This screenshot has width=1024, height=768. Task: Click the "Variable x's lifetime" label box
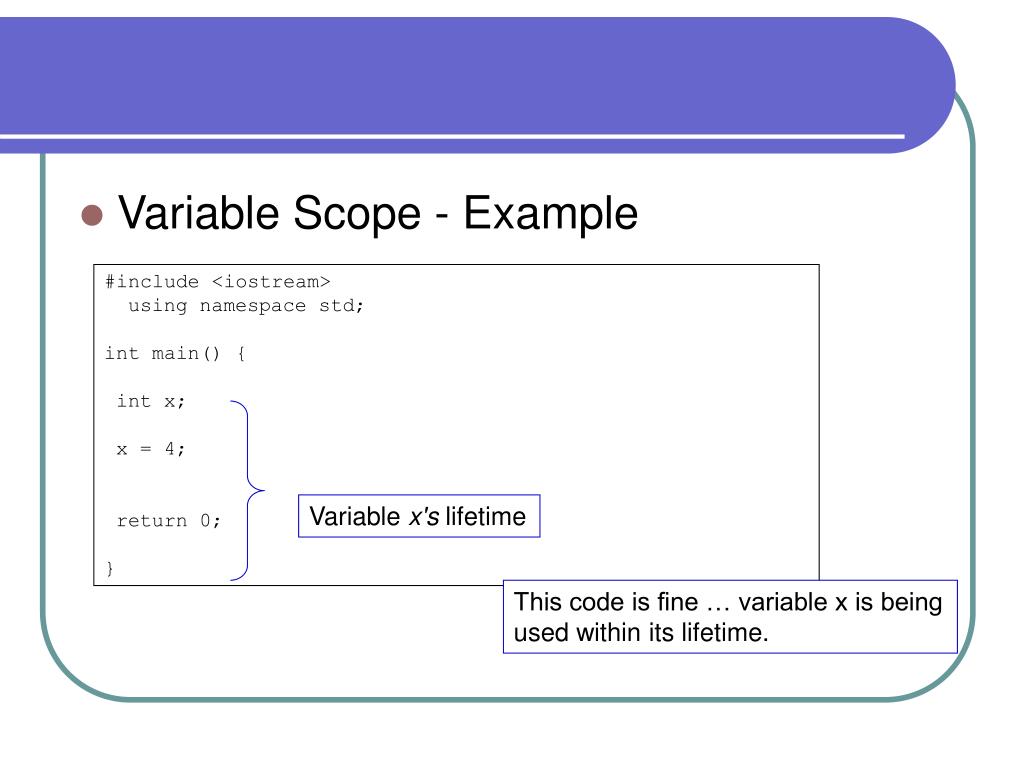419,516
